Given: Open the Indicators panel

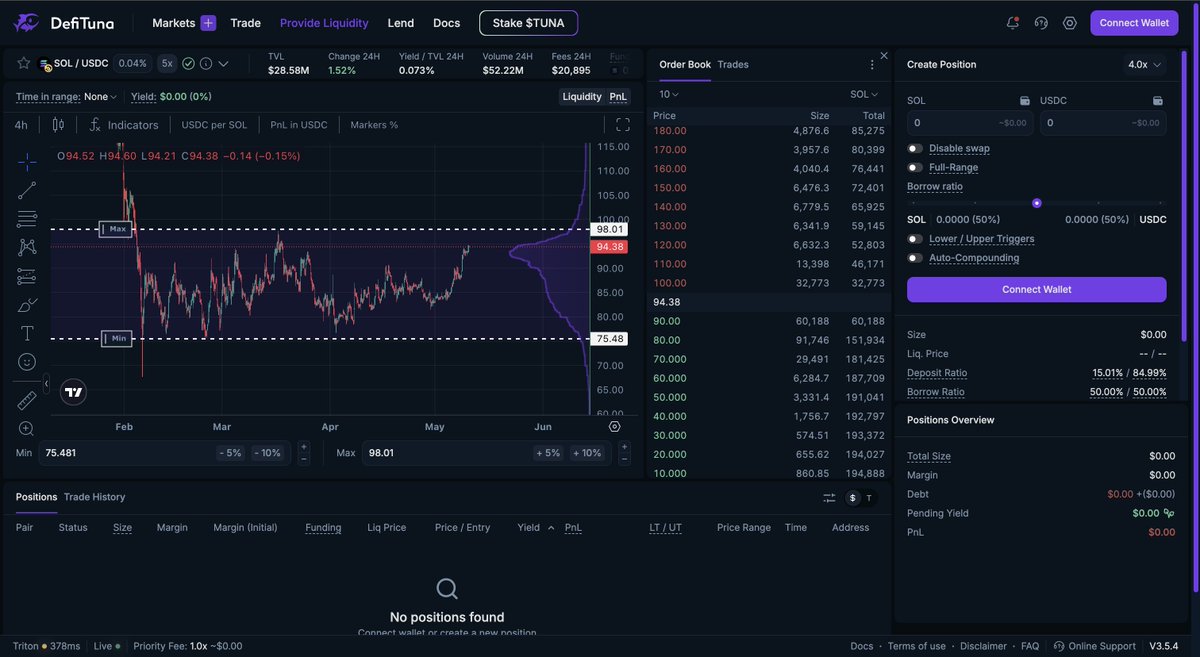Looking at the screenshot, I should (124, 125).
